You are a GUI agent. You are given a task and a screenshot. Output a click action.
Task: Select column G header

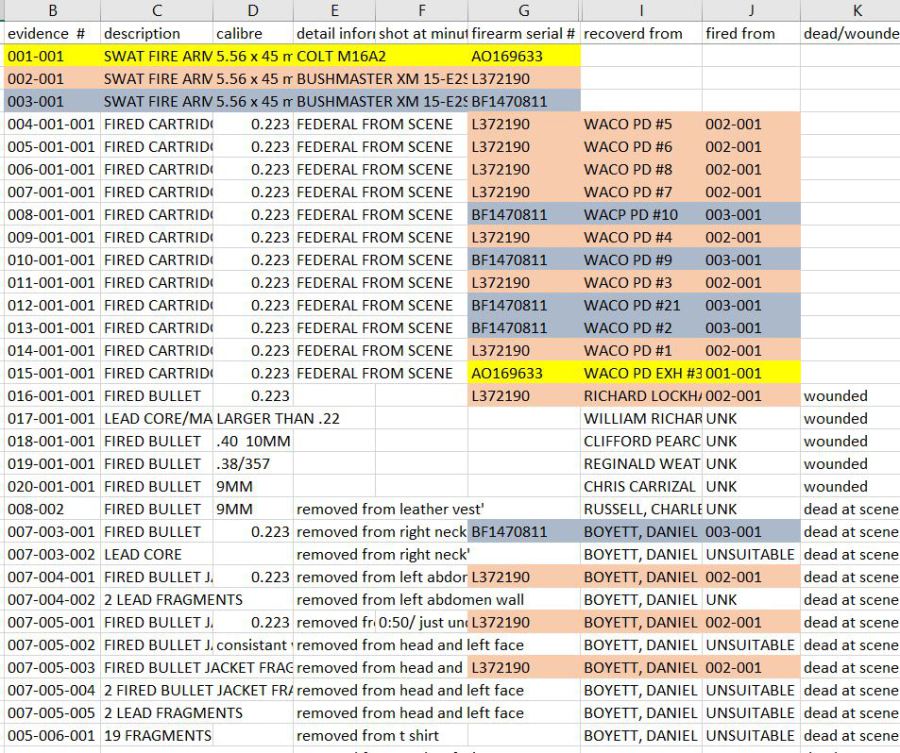click(524, 10)
